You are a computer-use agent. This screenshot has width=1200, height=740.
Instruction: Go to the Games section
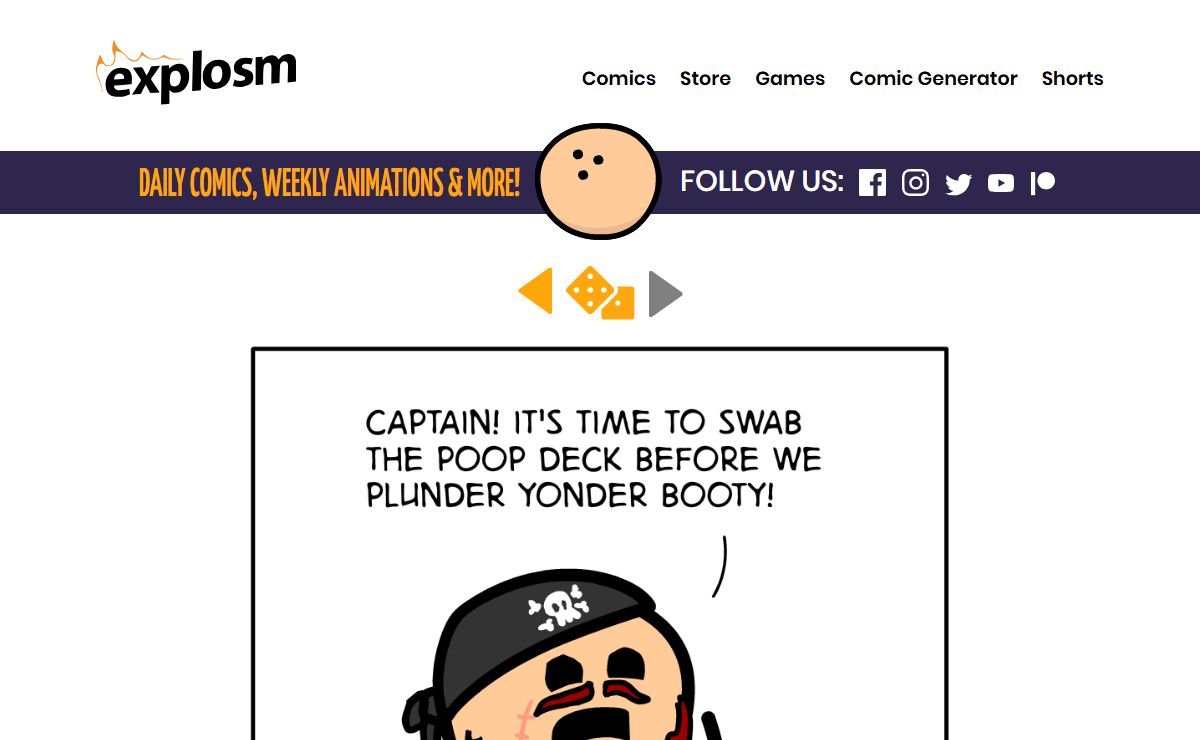tap(790, 78)
